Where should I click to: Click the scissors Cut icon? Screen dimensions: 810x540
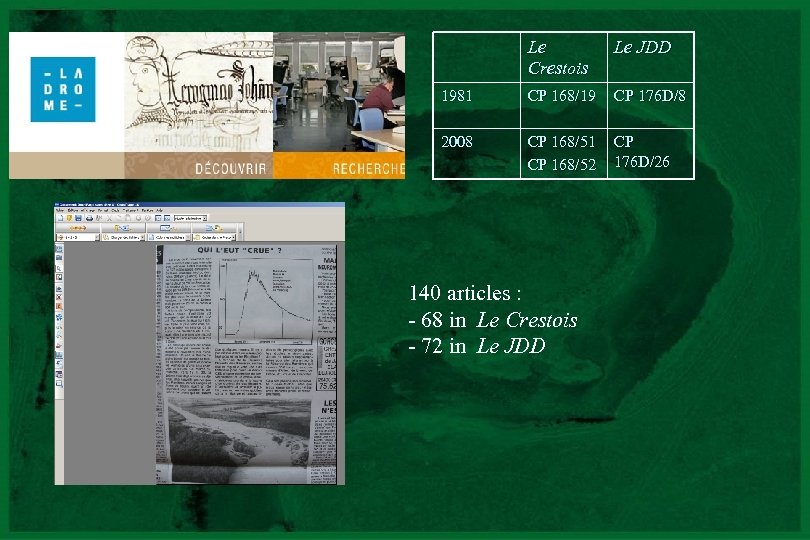(109, 218)
